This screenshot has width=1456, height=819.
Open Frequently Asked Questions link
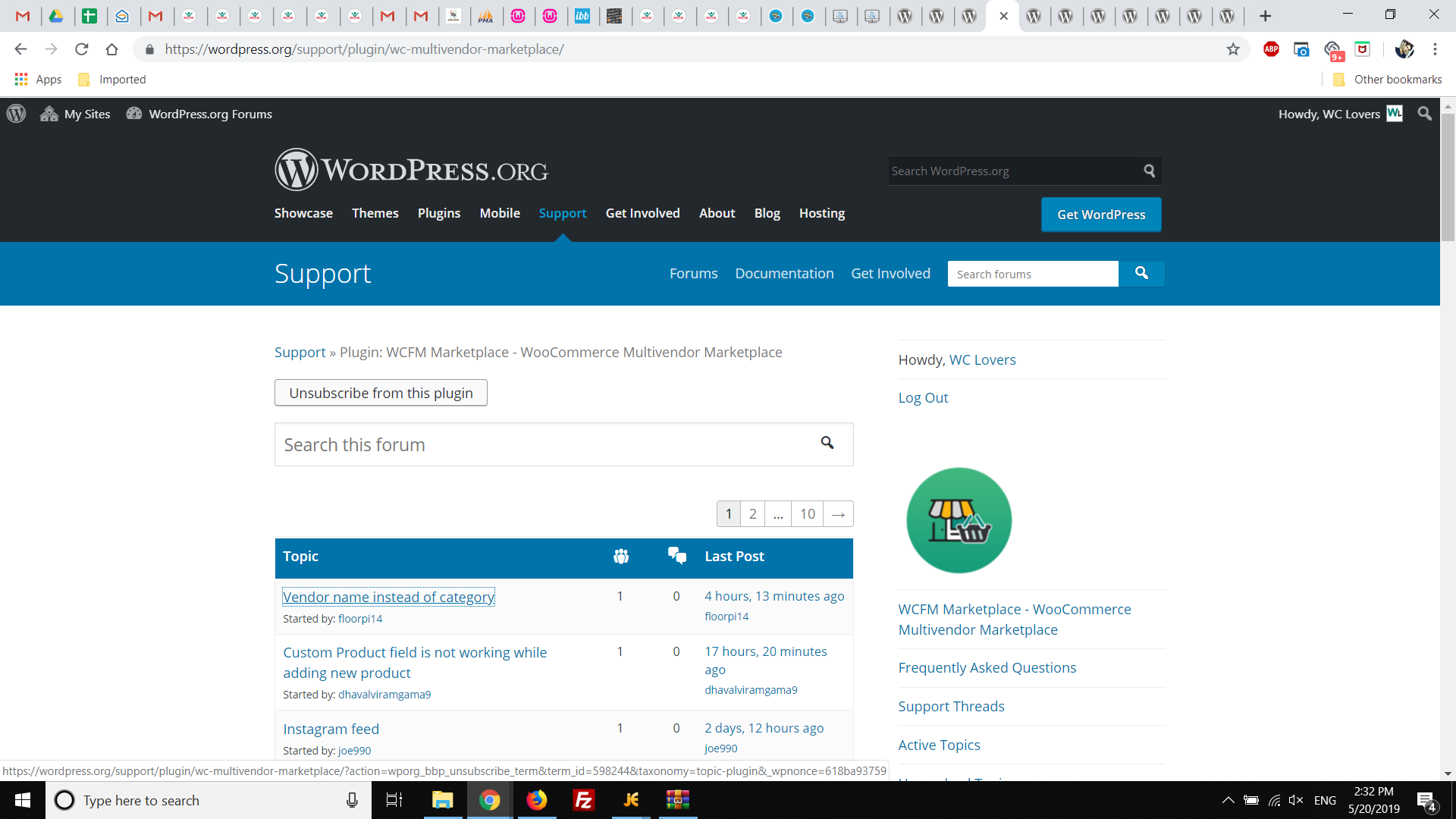pos(987,668)
